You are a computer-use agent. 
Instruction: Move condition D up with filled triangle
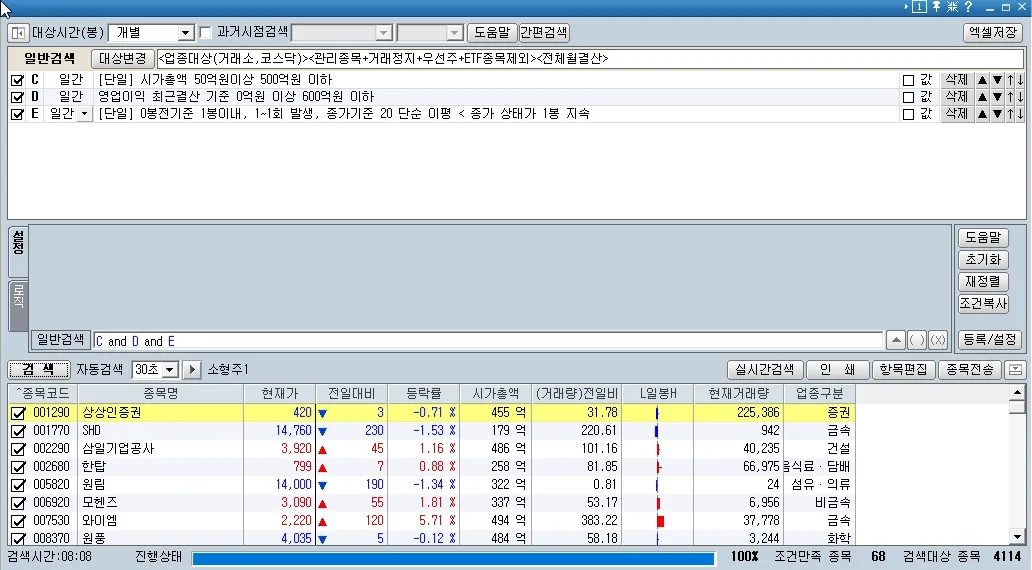pos(983,97)
